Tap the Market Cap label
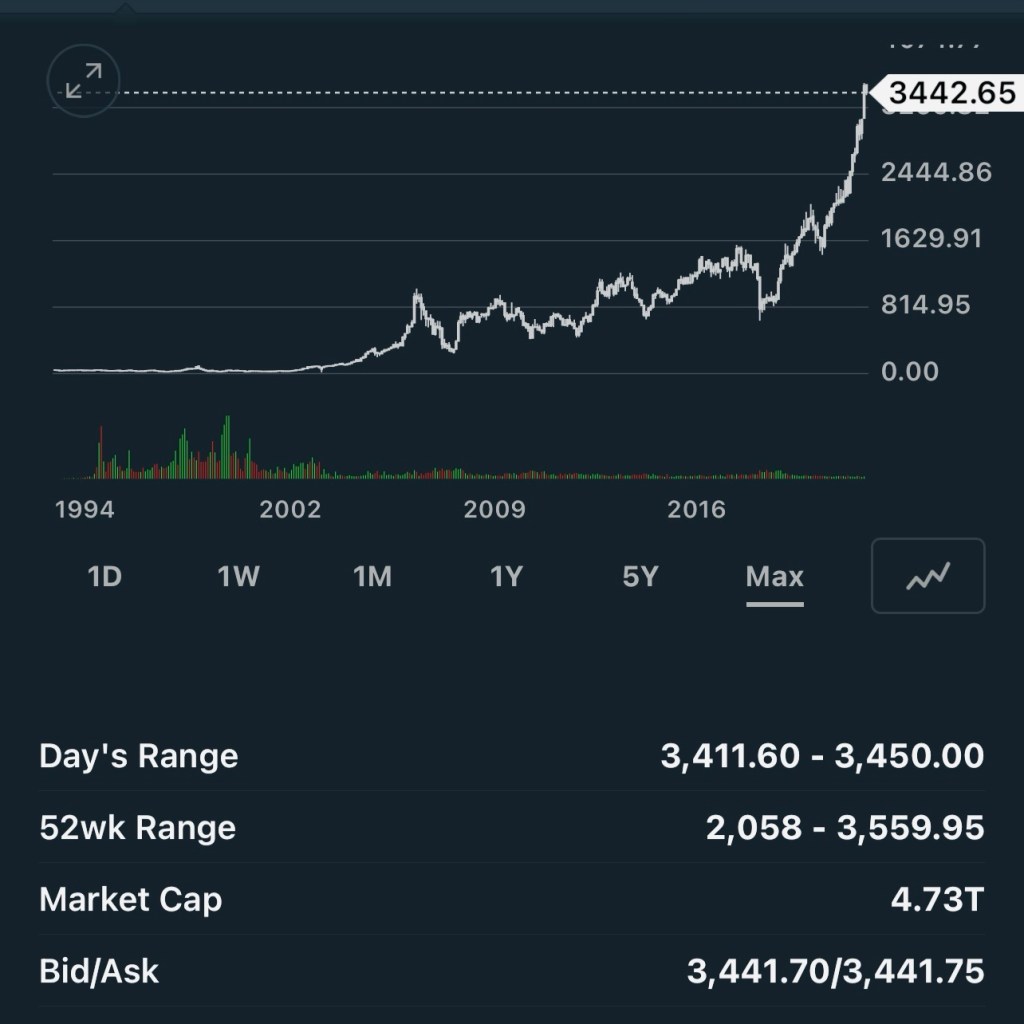This screenshot has width=1024, height=1024. (x=130, y=900)
